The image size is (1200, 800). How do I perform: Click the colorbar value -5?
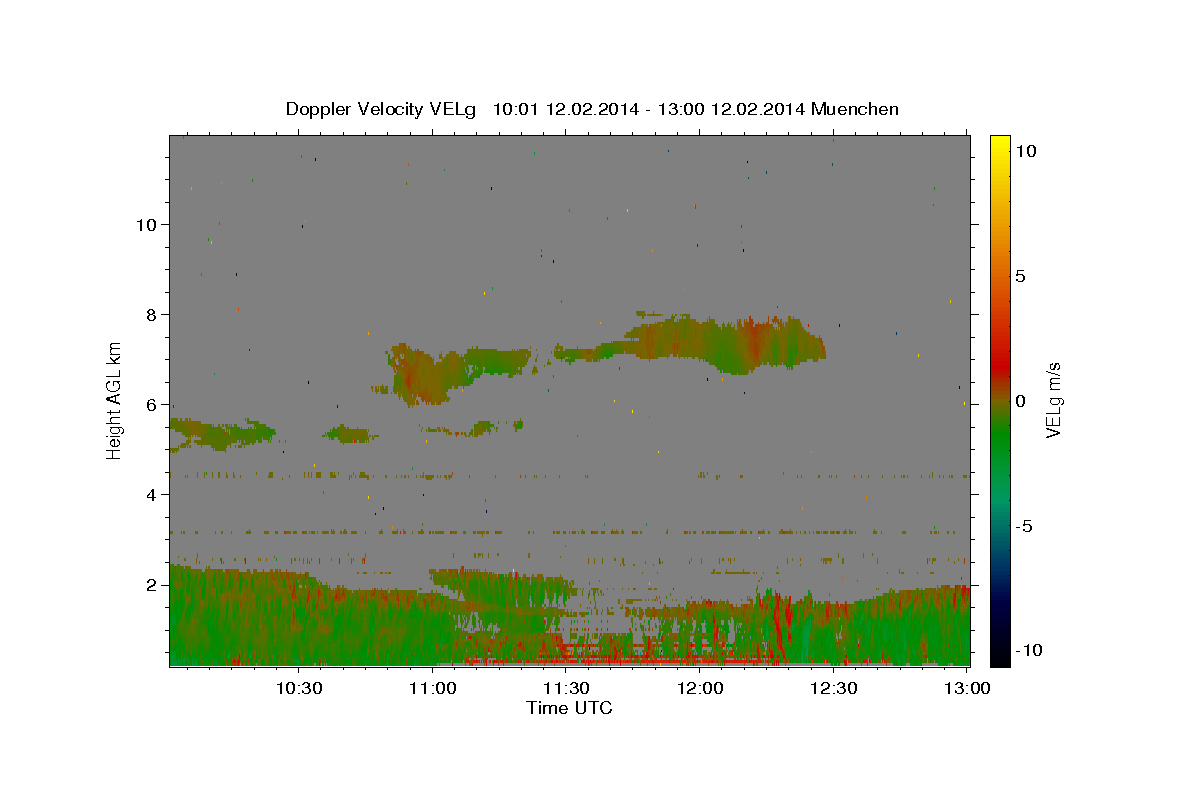pos(1024,526)
